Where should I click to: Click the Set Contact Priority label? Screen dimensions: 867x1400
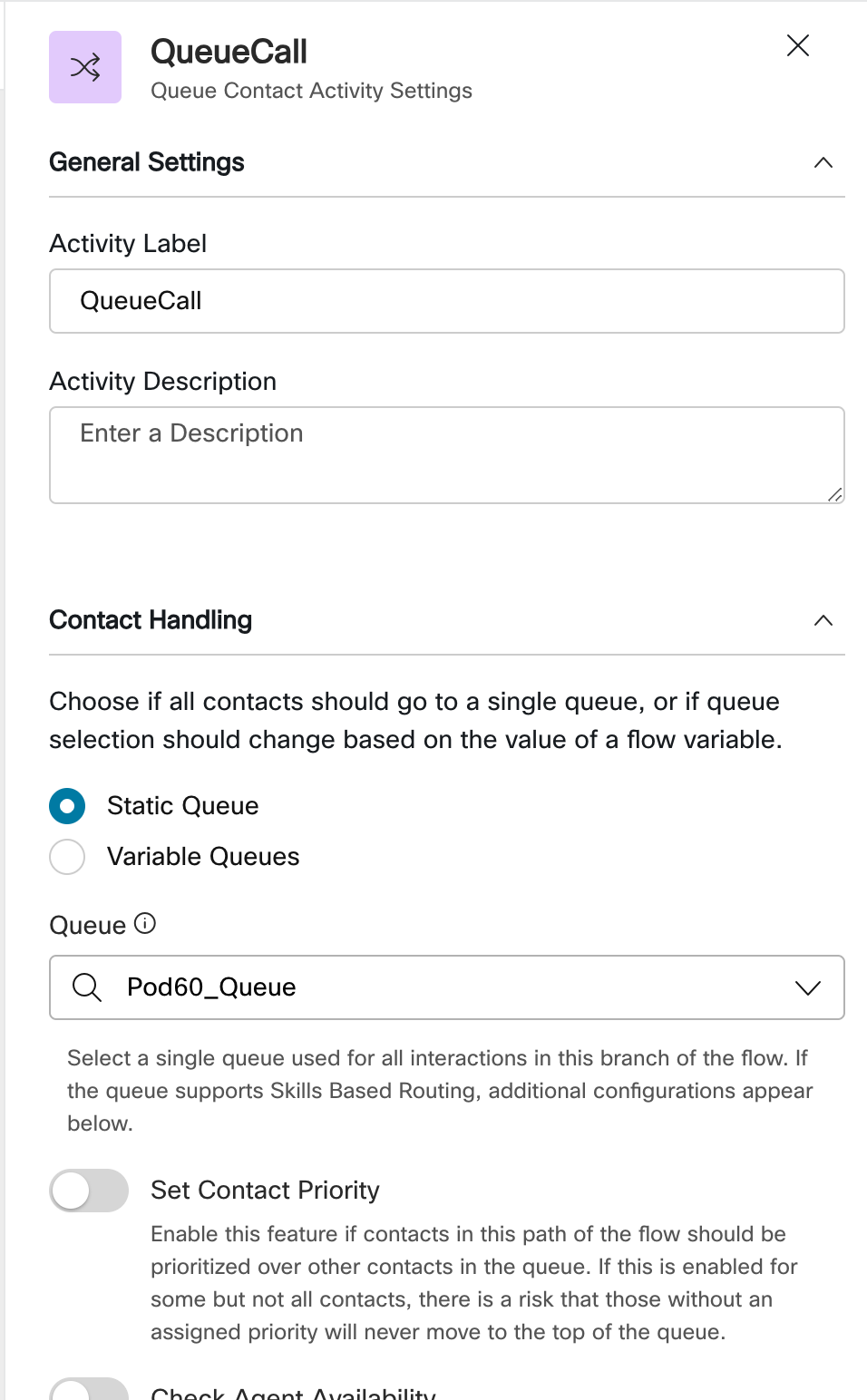[x=265, y=1191]
